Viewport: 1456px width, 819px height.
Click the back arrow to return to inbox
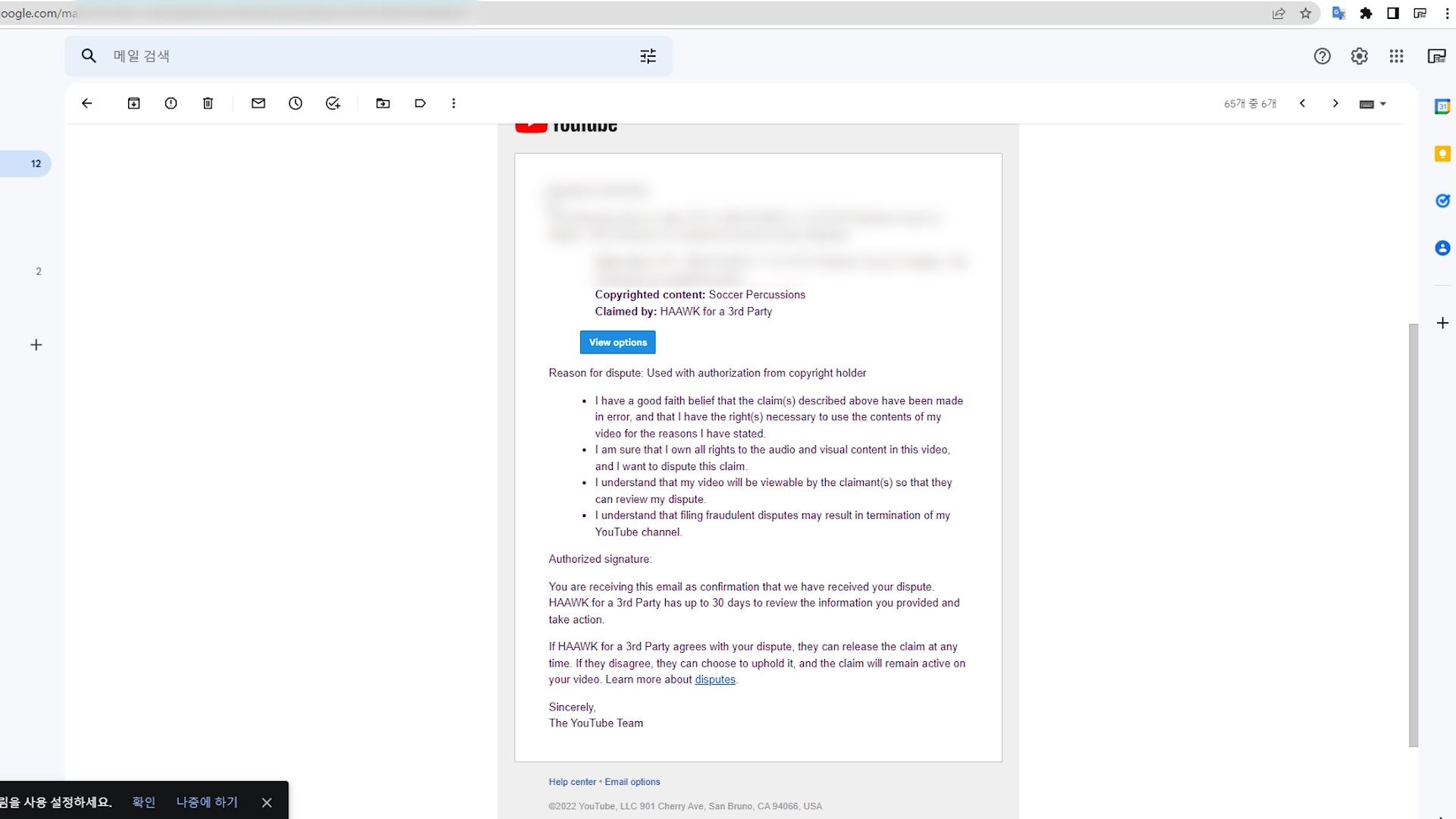tap(87, 103)
